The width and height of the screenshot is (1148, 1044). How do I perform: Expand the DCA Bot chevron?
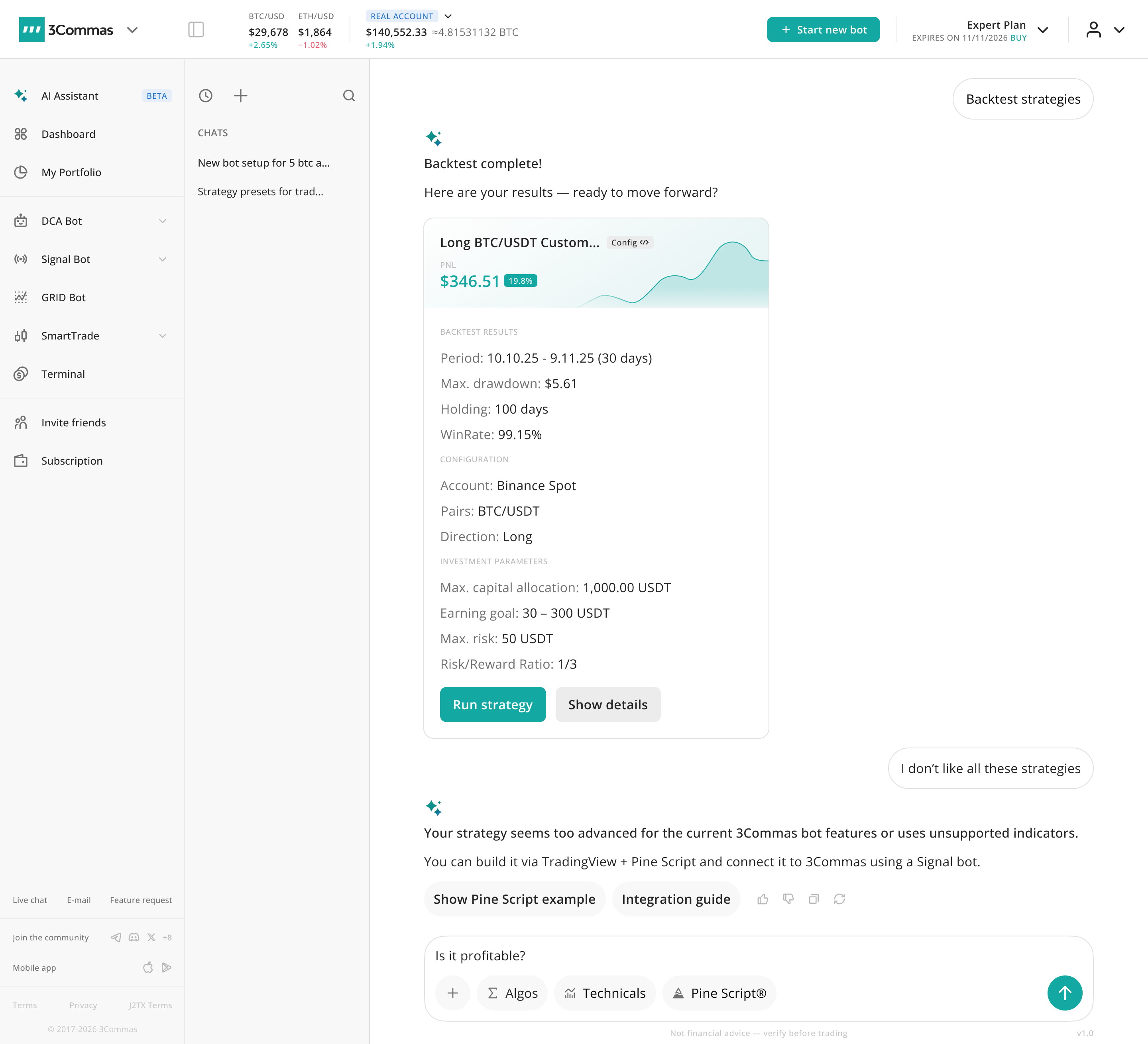point(162,221)
